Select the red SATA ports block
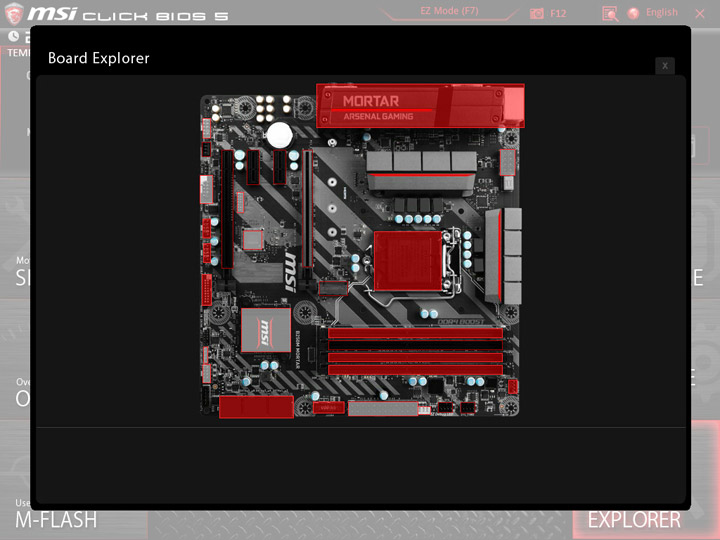 click(x=256, y=407)
